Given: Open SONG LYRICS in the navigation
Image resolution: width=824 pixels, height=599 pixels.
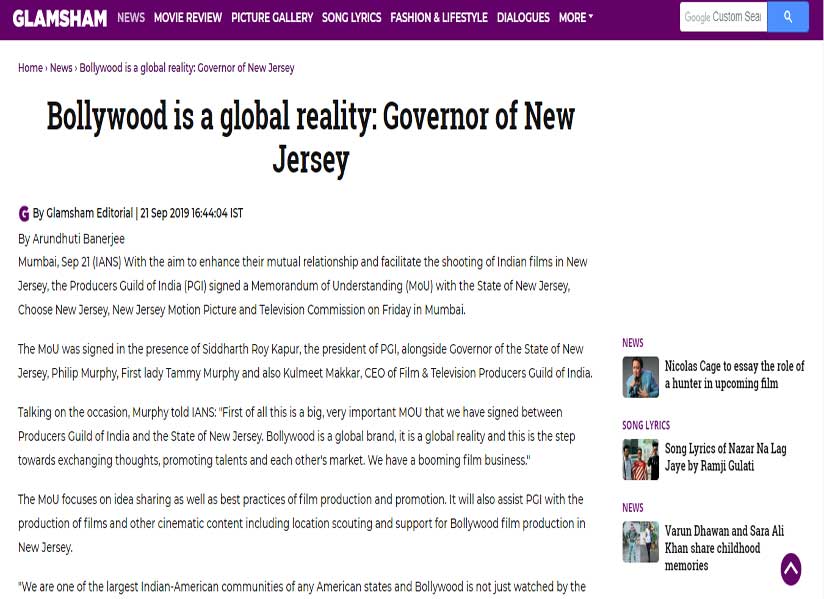Looking at the screenshot, I should coord(352,17).
